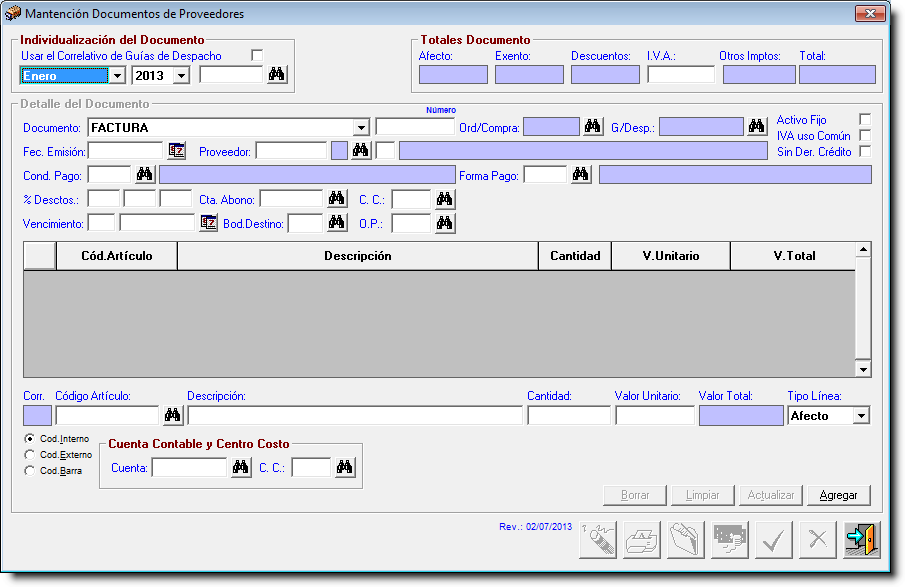Click the Proveedor code input field
This screenshot has width=905, height=587.
tap(291, 151)
